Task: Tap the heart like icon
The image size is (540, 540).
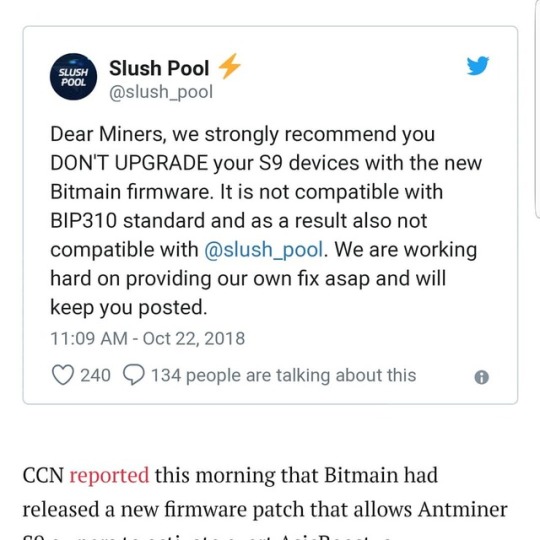Action: pyautogui.click(x=63, y=375)
